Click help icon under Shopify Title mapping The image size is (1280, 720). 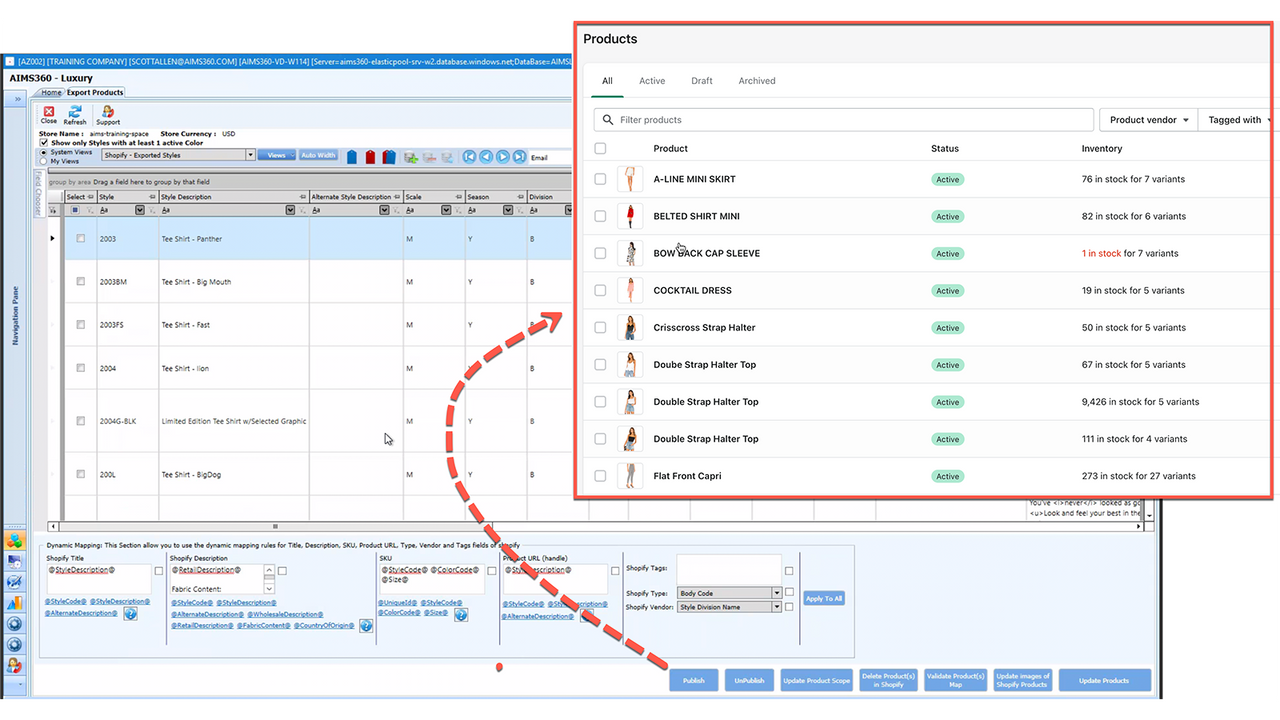130,614
